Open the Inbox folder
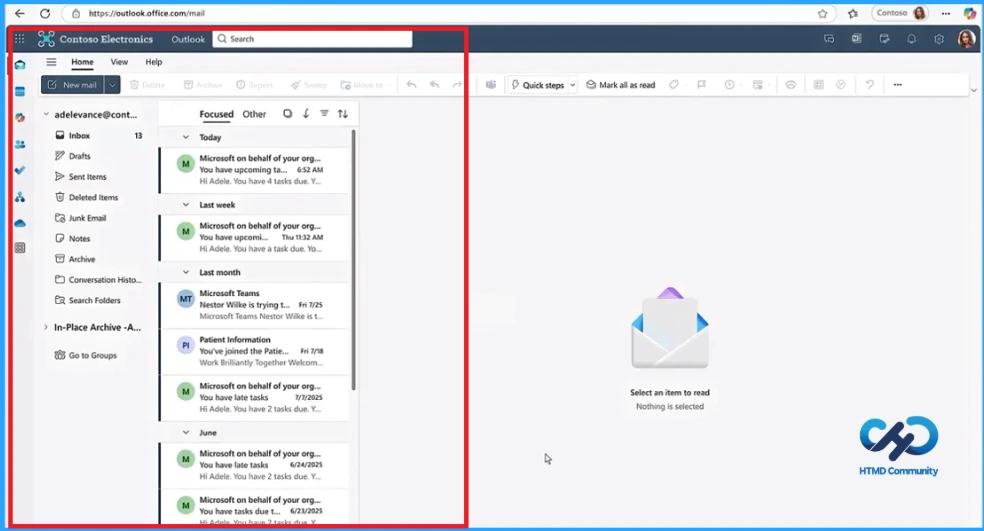This screenshot has width=984, height=531. click(x=99, y=136)
